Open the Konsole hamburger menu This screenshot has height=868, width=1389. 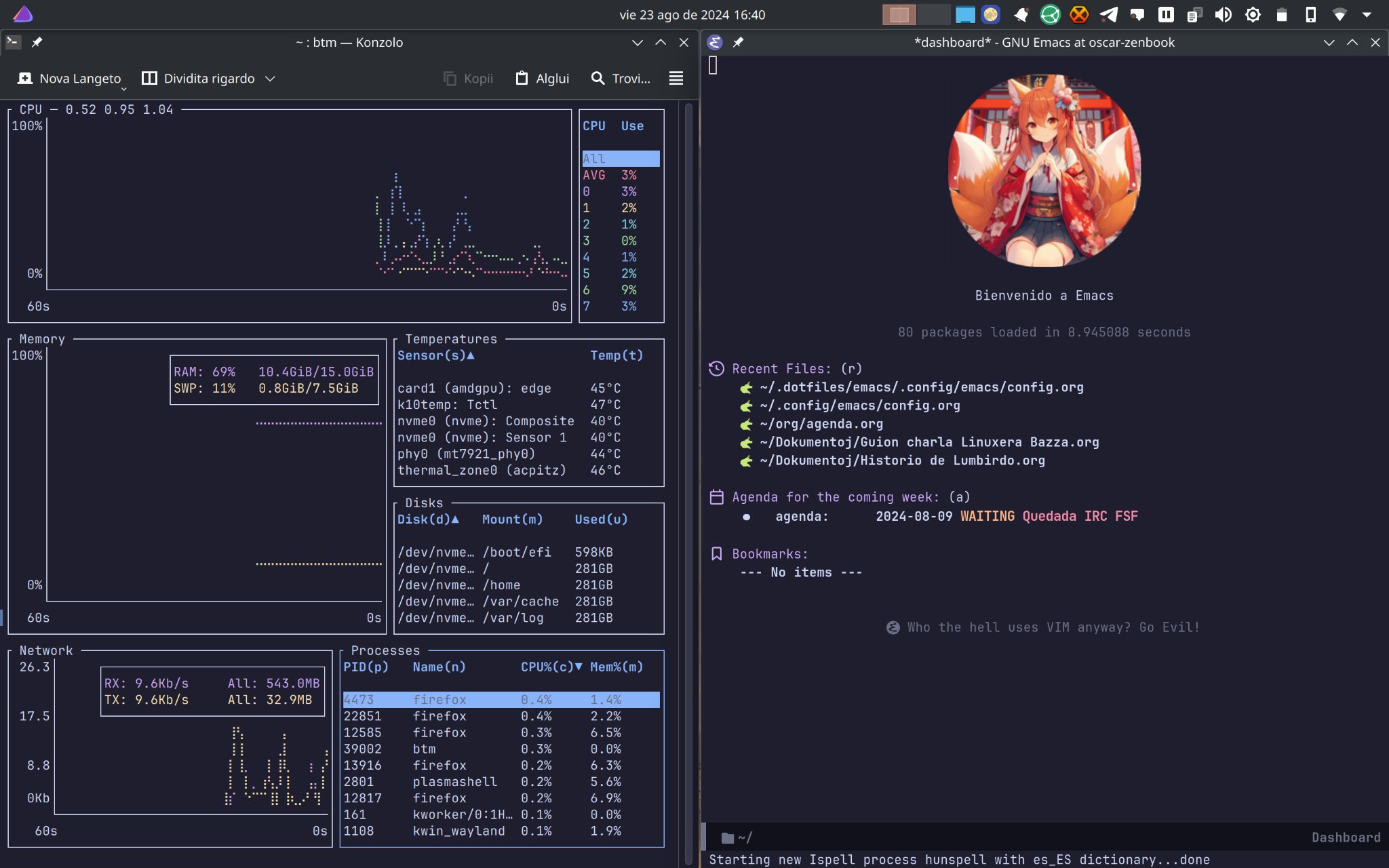[676, 79]
